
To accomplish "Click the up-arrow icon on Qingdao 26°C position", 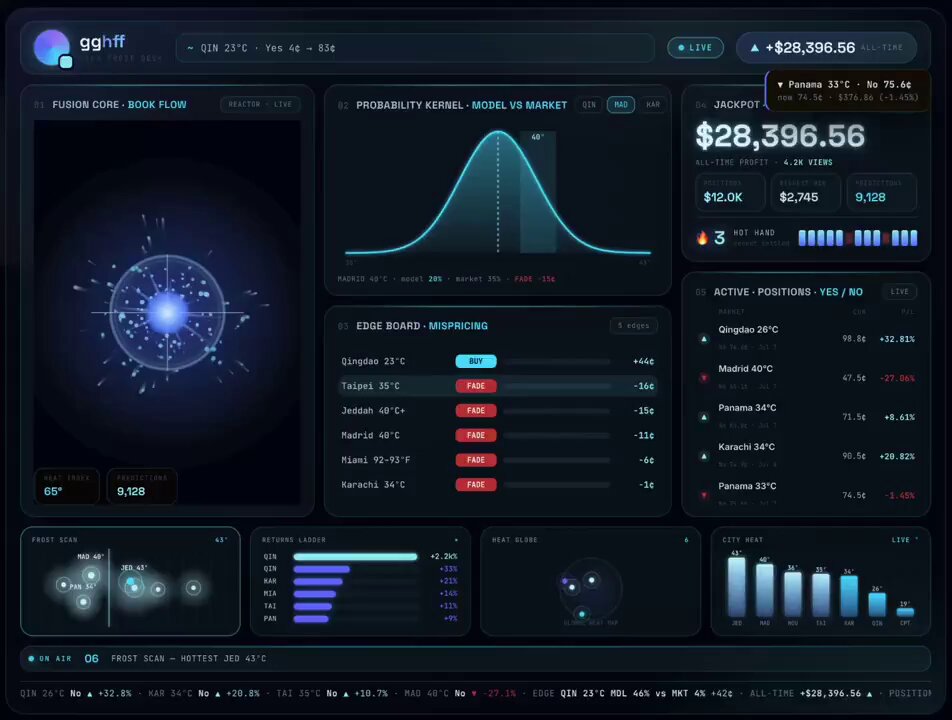I will click(704, 339).
